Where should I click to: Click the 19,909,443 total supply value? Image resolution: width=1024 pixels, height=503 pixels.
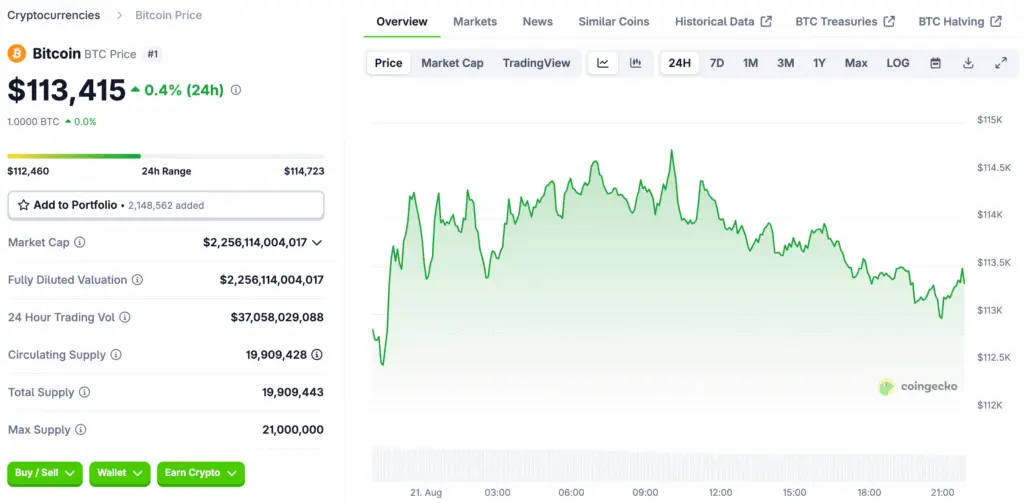293,393
